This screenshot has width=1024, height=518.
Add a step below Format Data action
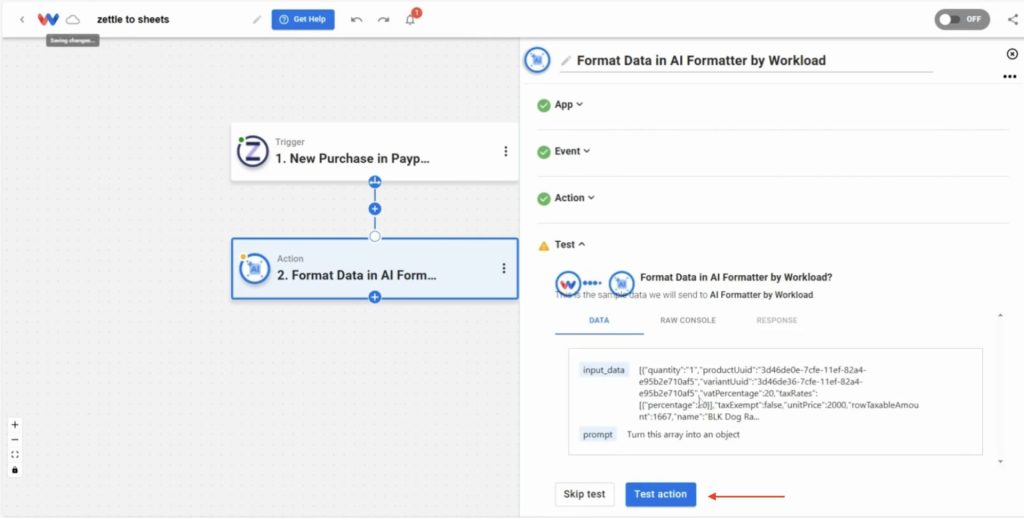tap(375, 297)
